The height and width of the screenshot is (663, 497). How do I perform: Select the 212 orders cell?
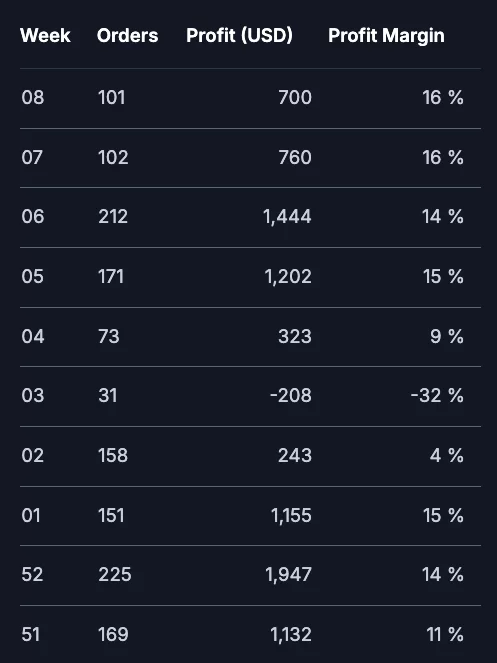pos(113,217)
